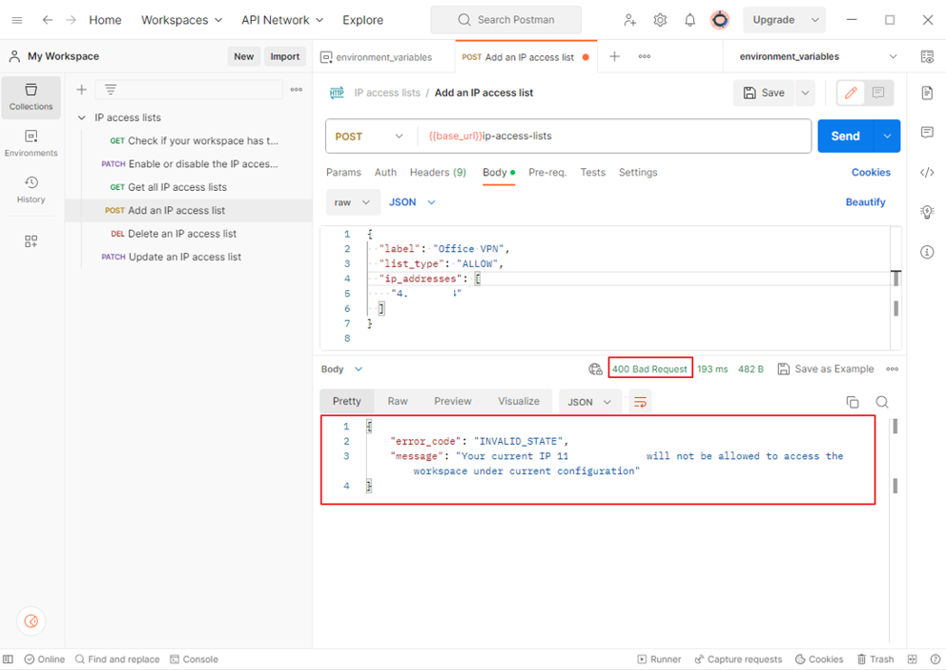Select the Raw response view tab
This screenshot has width=946, height=670.
pyautogui.click(x=397, y=401)
